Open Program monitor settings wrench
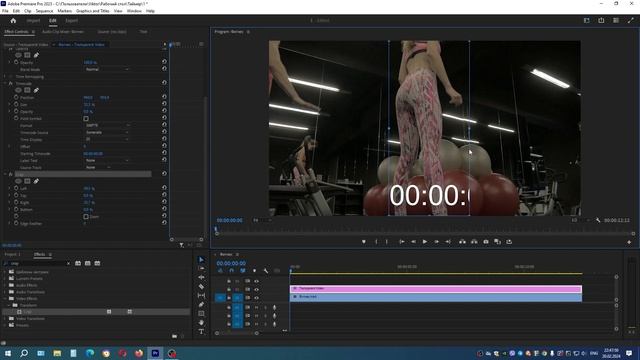Viewport: 640px width, 360px height. (x=598, y=220)
